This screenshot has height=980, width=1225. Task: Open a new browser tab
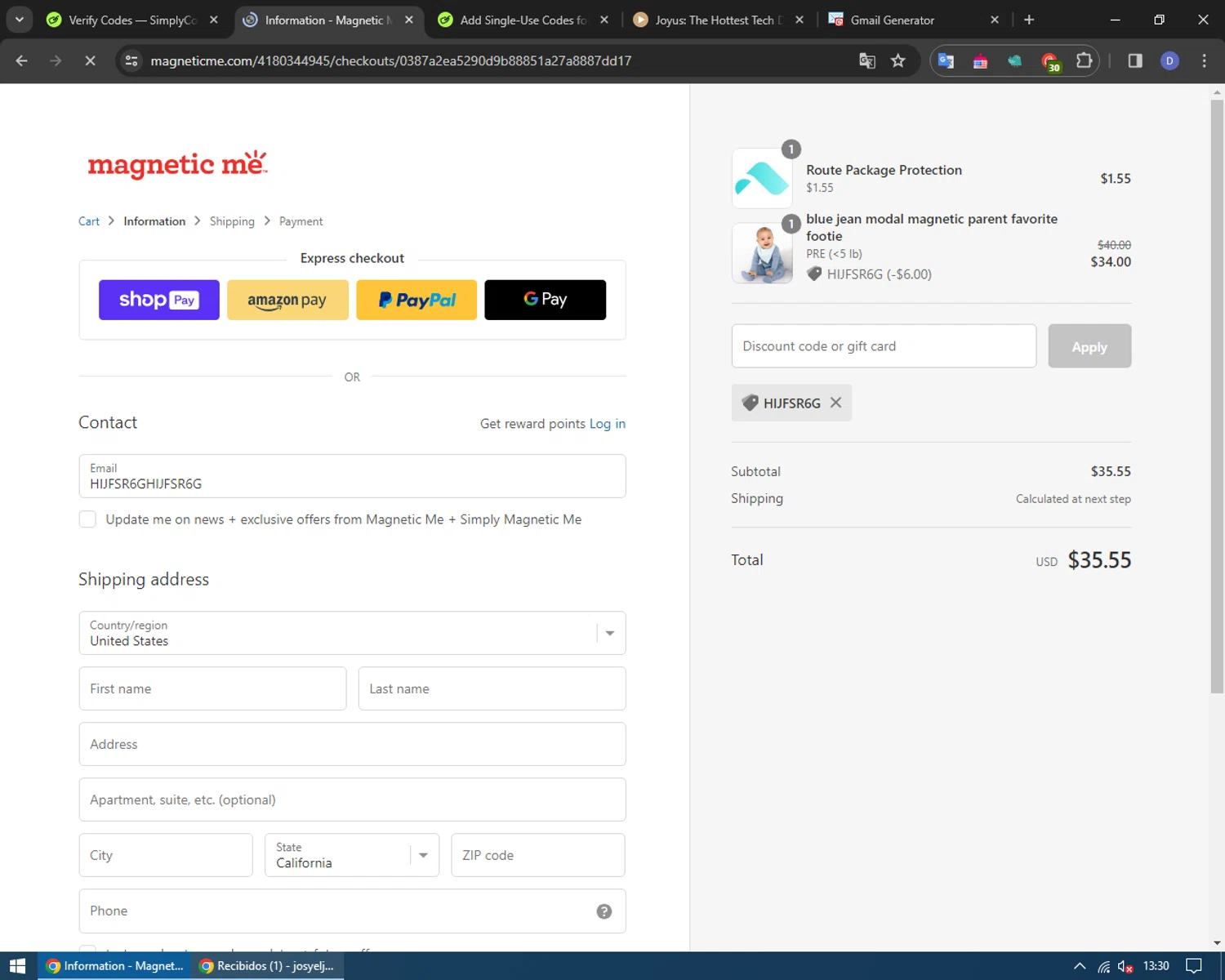click(x=1029, y=20)
